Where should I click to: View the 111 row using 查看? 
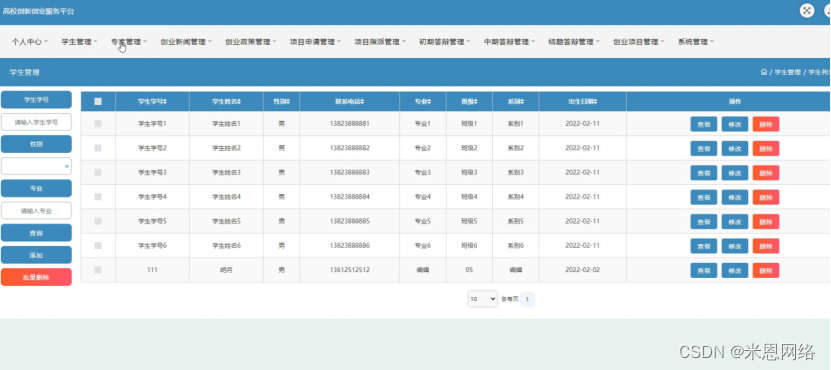(x=703, y=270)
